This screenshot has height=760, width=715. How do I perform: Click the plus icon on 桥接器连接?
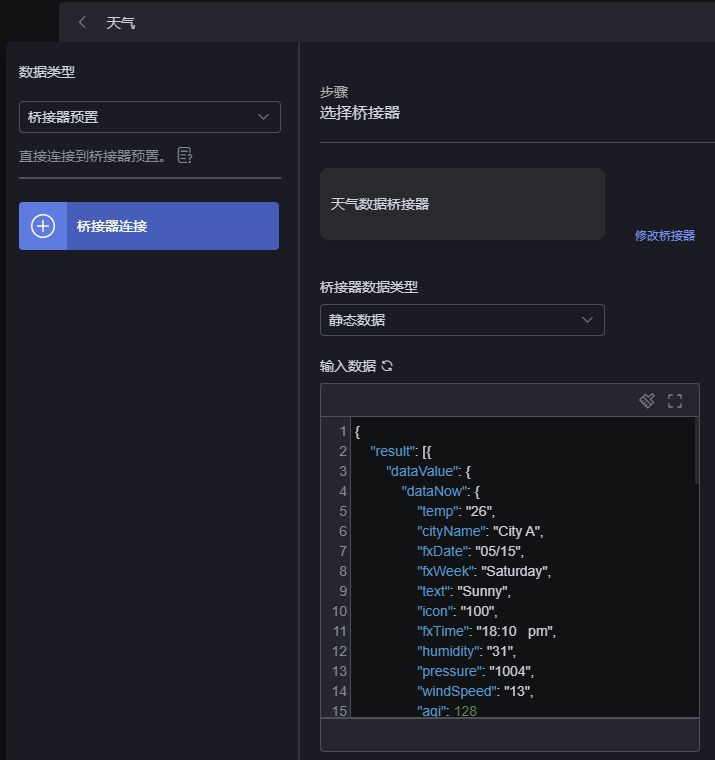(43, 226)
